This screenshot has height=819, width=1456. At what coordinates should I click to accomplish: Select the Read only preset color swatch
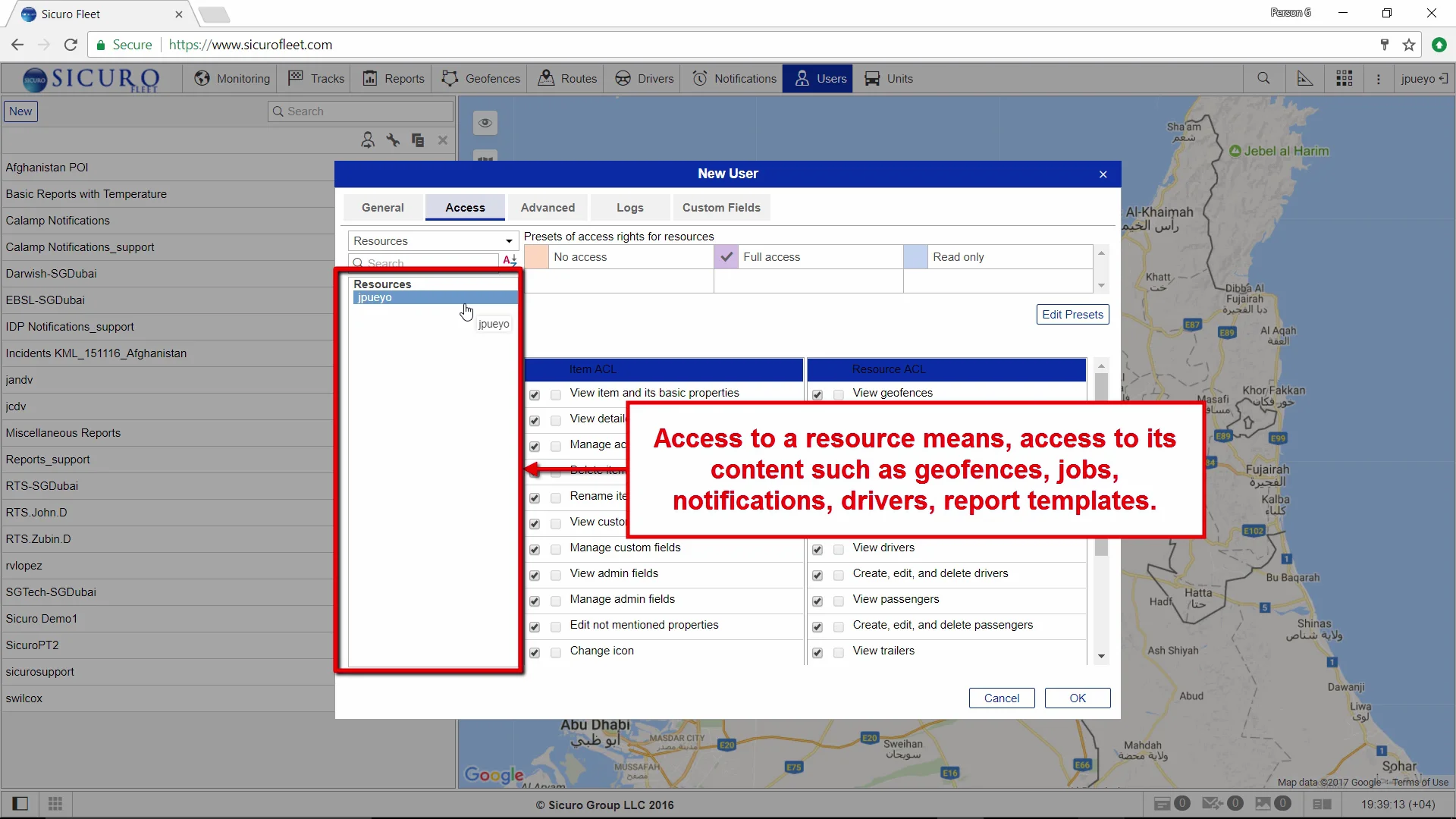pos(915,257)
